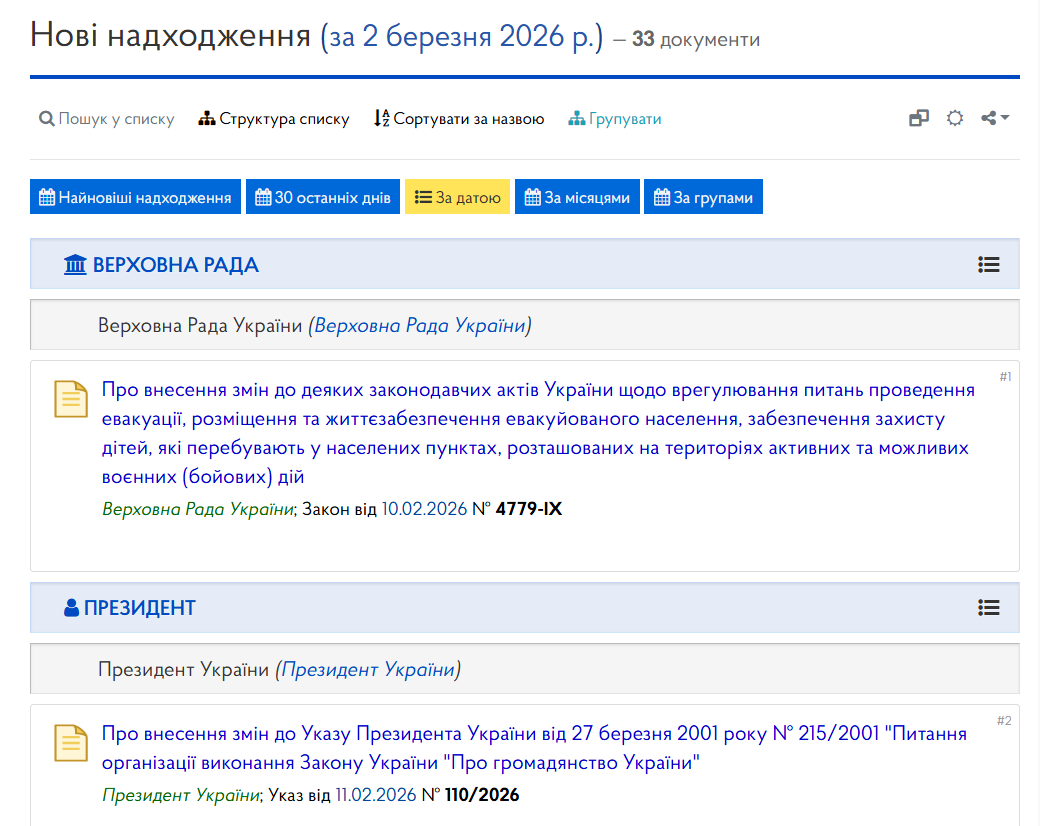Screen dimensions: 1040x826
Task: Switch to 30 останніх днів tab
Action: [323, 197]
